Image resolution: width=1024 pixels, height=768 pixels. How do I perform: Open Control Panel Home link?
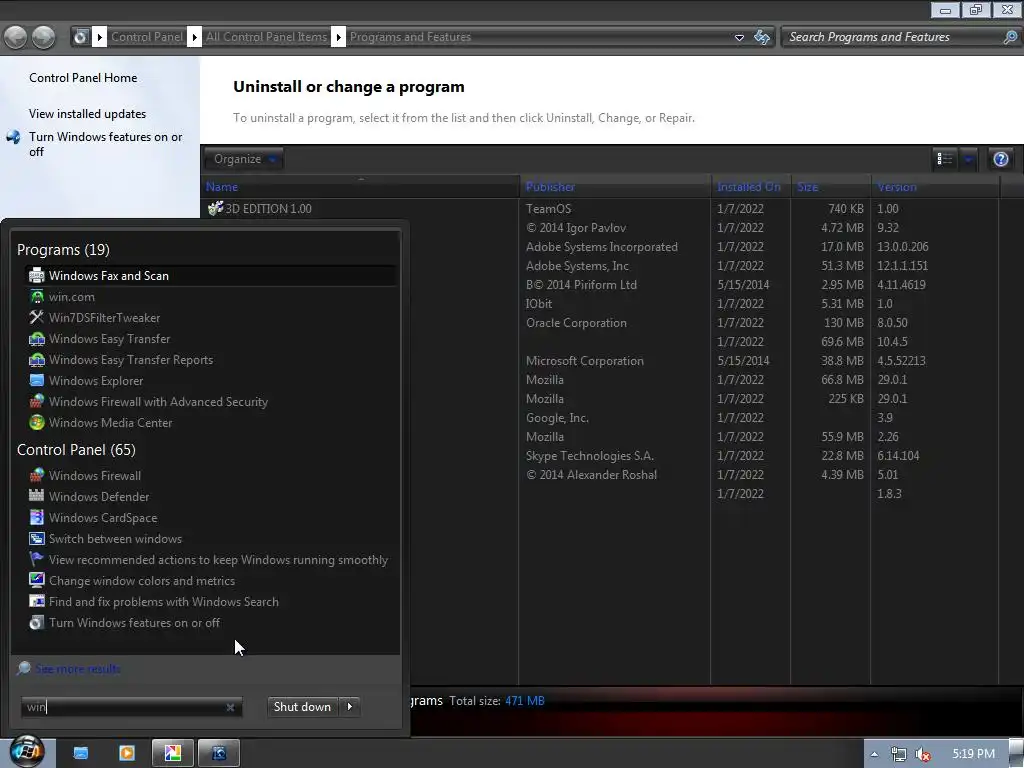click(x=83, y=78)
